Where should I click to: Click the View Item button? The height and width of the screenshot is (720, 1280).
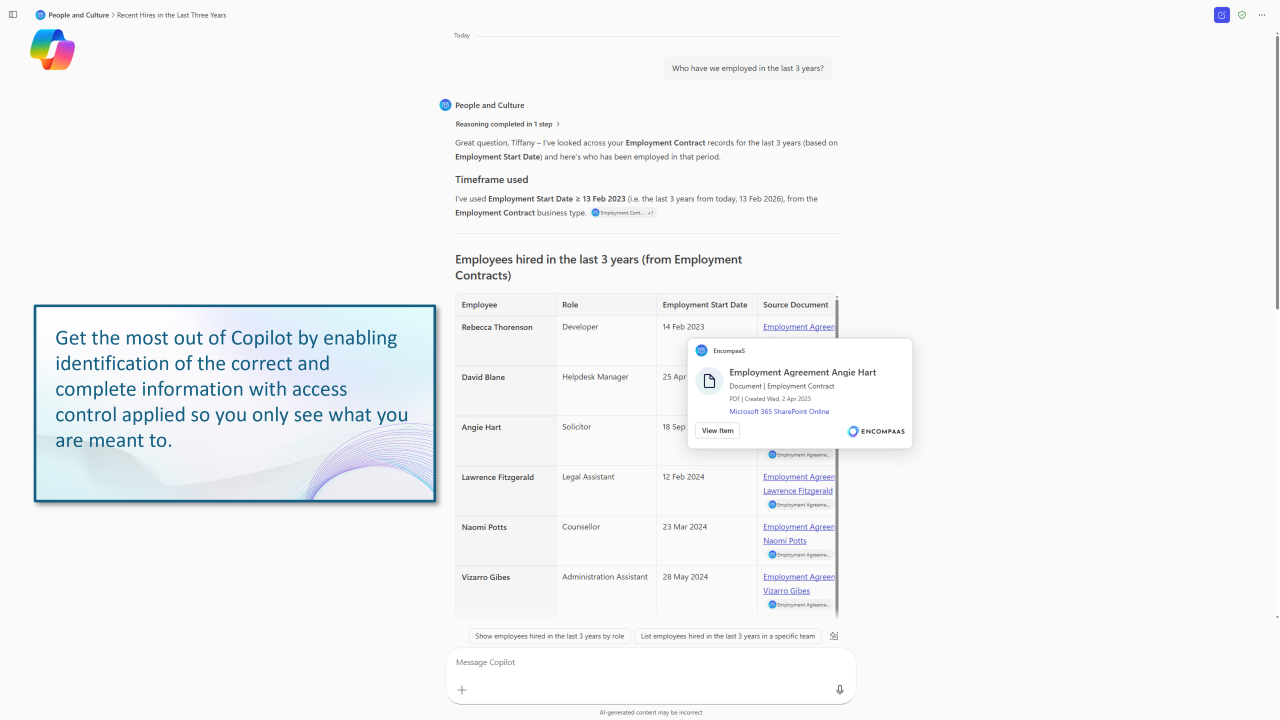pos(718,431)
